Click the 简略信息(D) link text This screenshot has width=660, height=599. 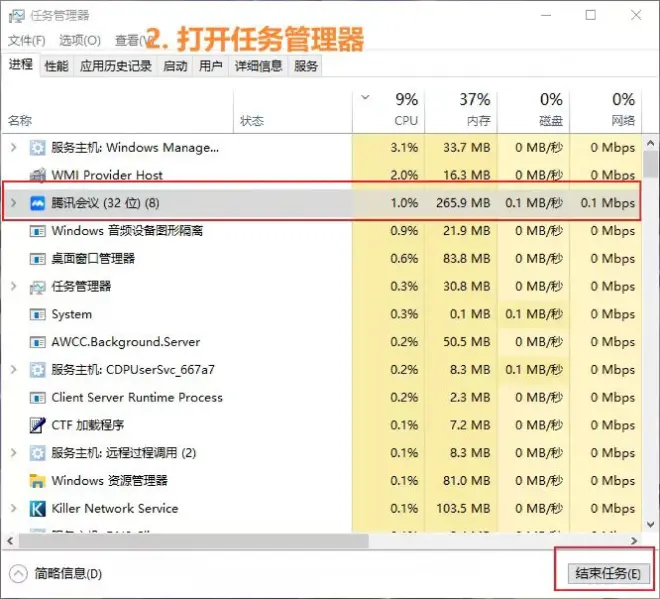pos(68,574)
